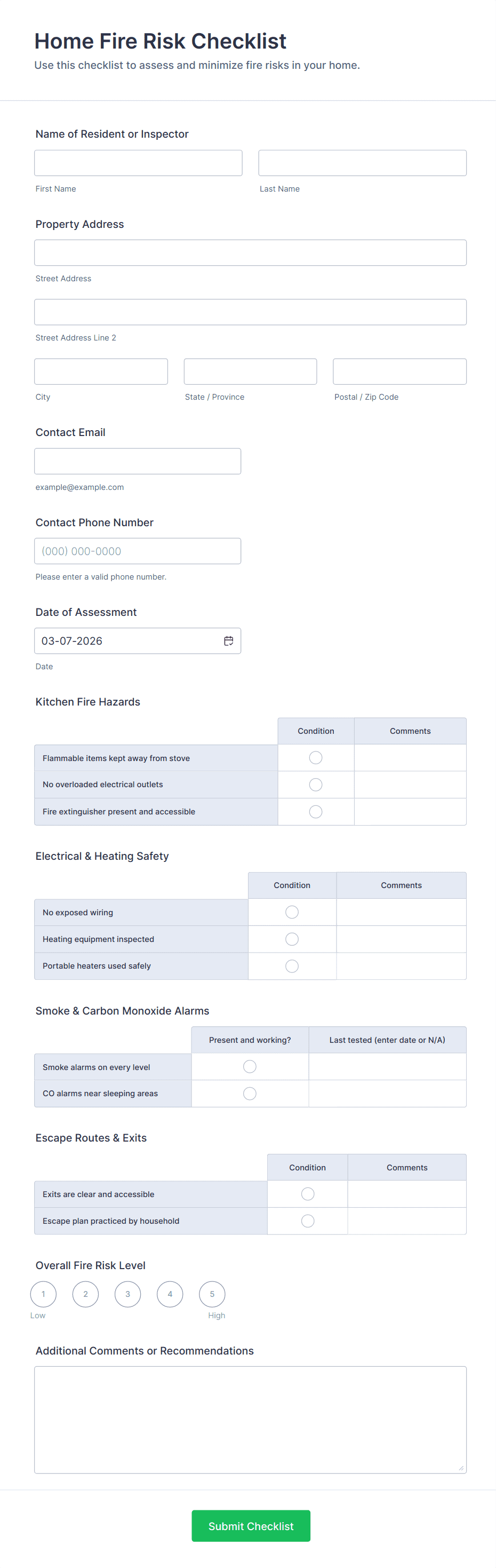Choose risk level 1 (Low)
The image size is (496, 1568).
pyautogui.click(x=43, y=1294)
